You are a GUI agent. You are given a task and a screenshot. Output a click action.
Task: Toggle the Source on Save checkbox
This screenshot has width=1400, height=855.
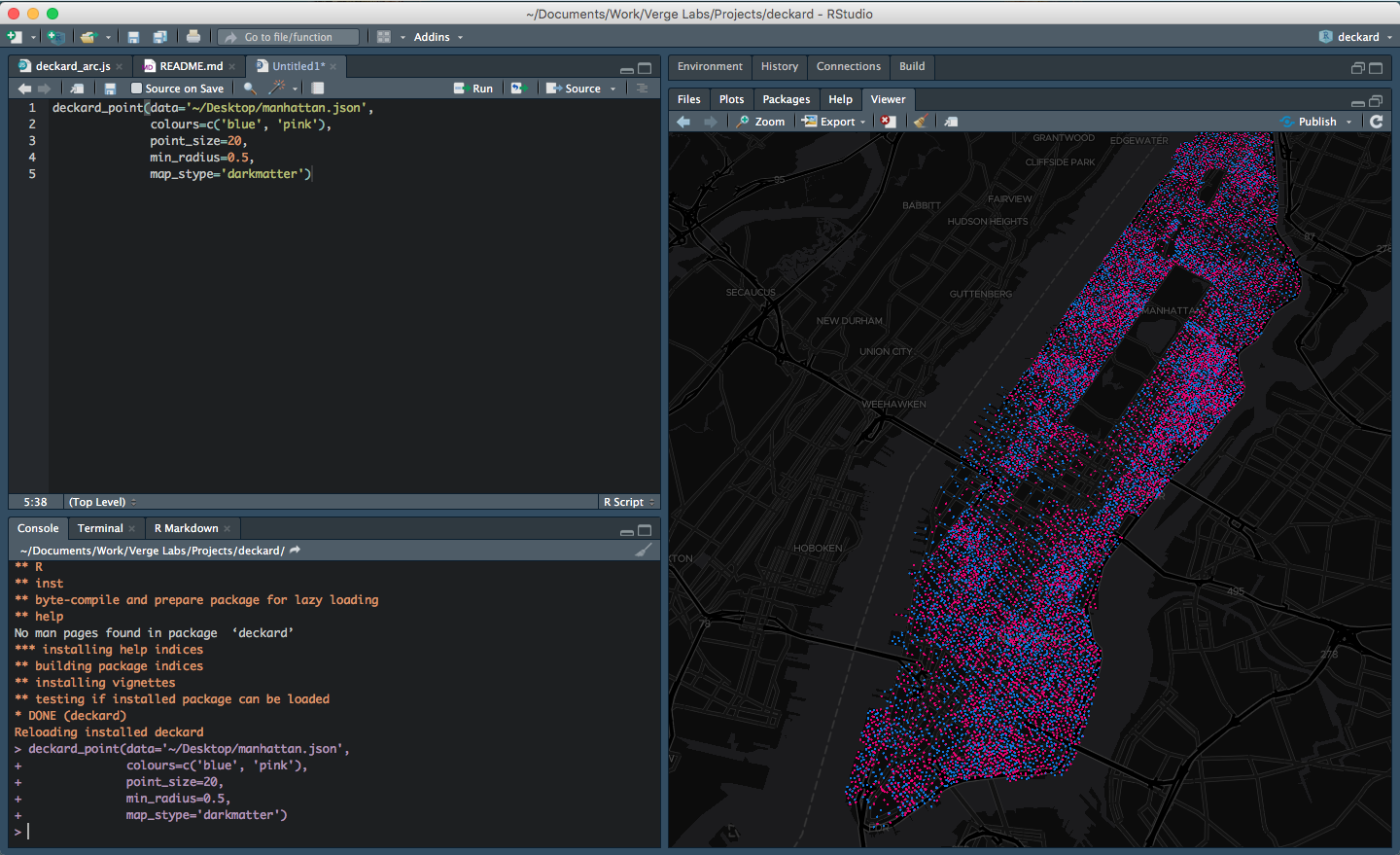point(137,89)
